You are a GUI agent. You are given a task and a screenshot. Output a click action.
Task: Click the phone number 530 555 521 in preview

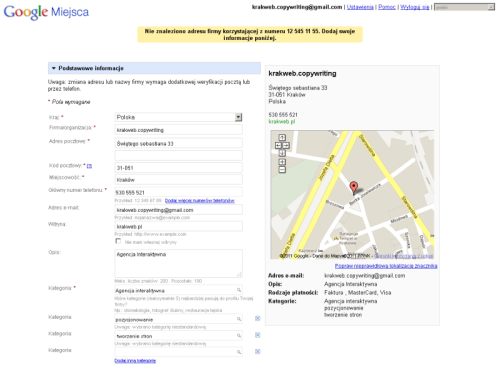pos(283,115)
